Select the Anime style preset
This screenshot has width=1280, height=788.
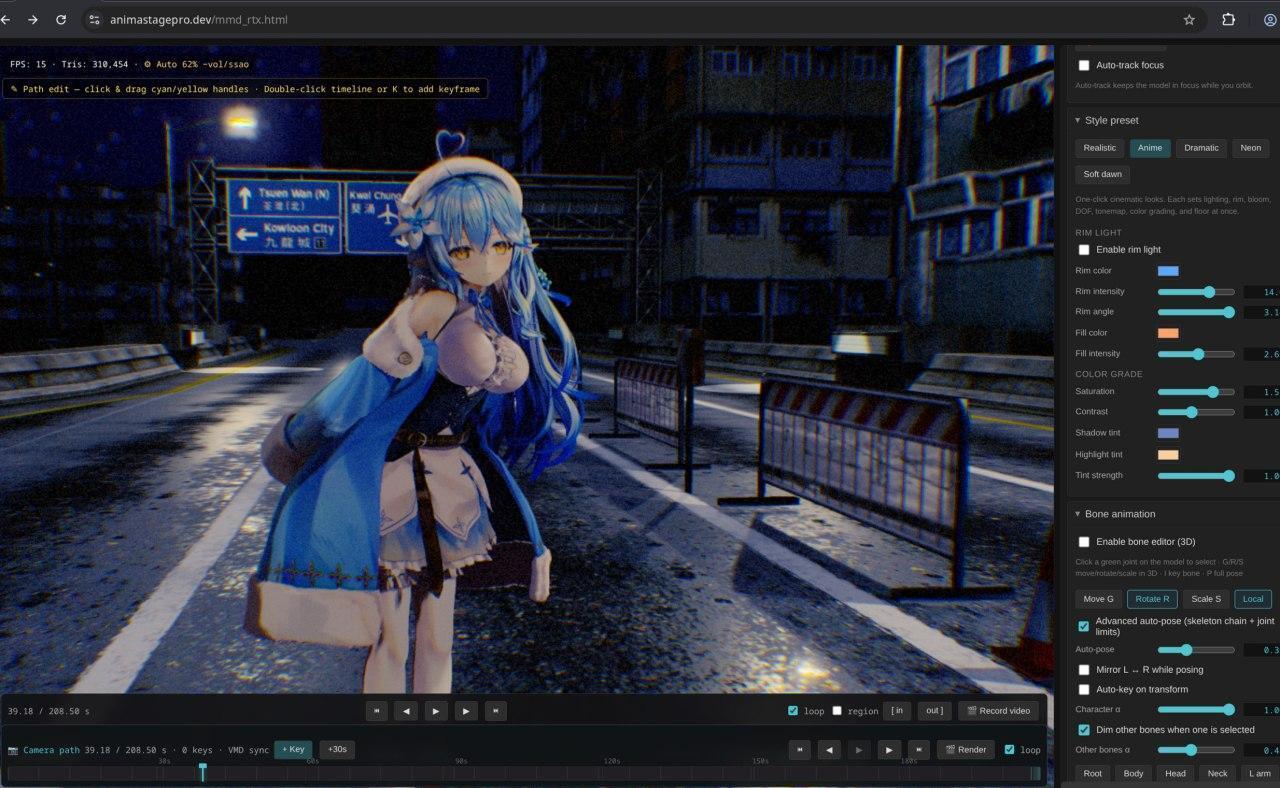(x=1150, y=148)
